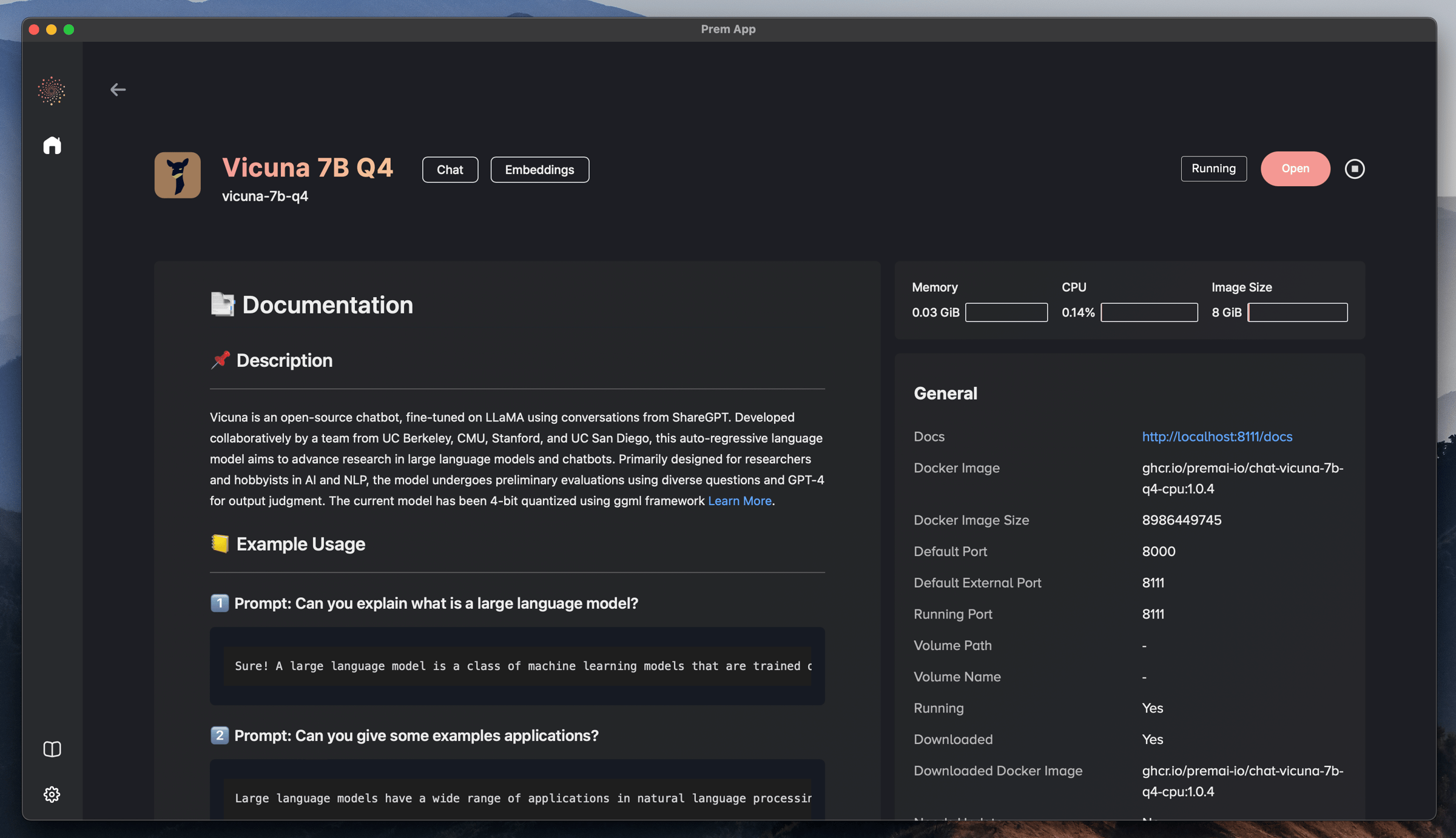Click the number 1 emoji beside first prompt
Screen dimensions: 1456x838
pyautogui.click(x=219, y=603)
